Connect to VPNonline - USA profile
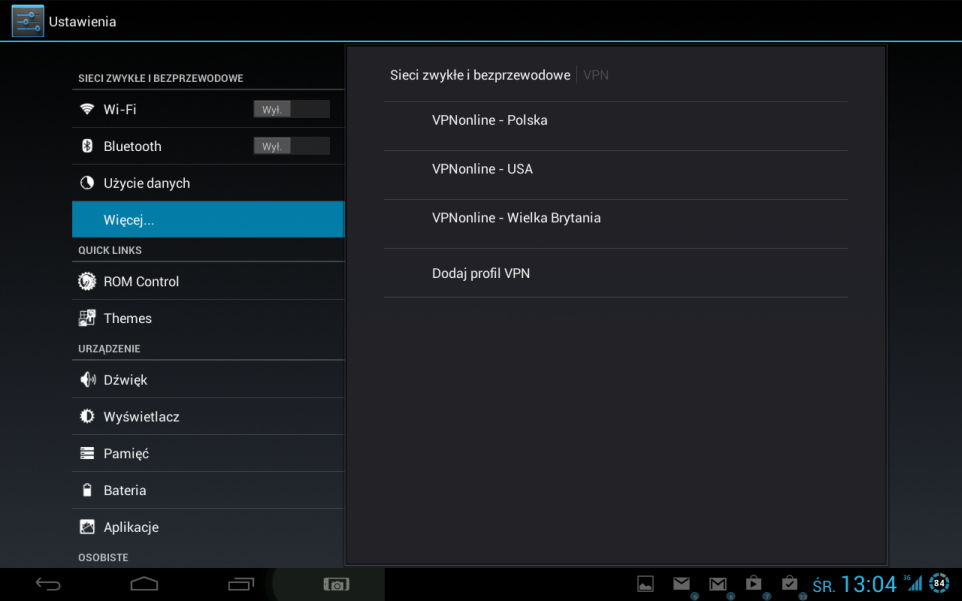This screenshot has width=962, height=601. pos(615,175)
